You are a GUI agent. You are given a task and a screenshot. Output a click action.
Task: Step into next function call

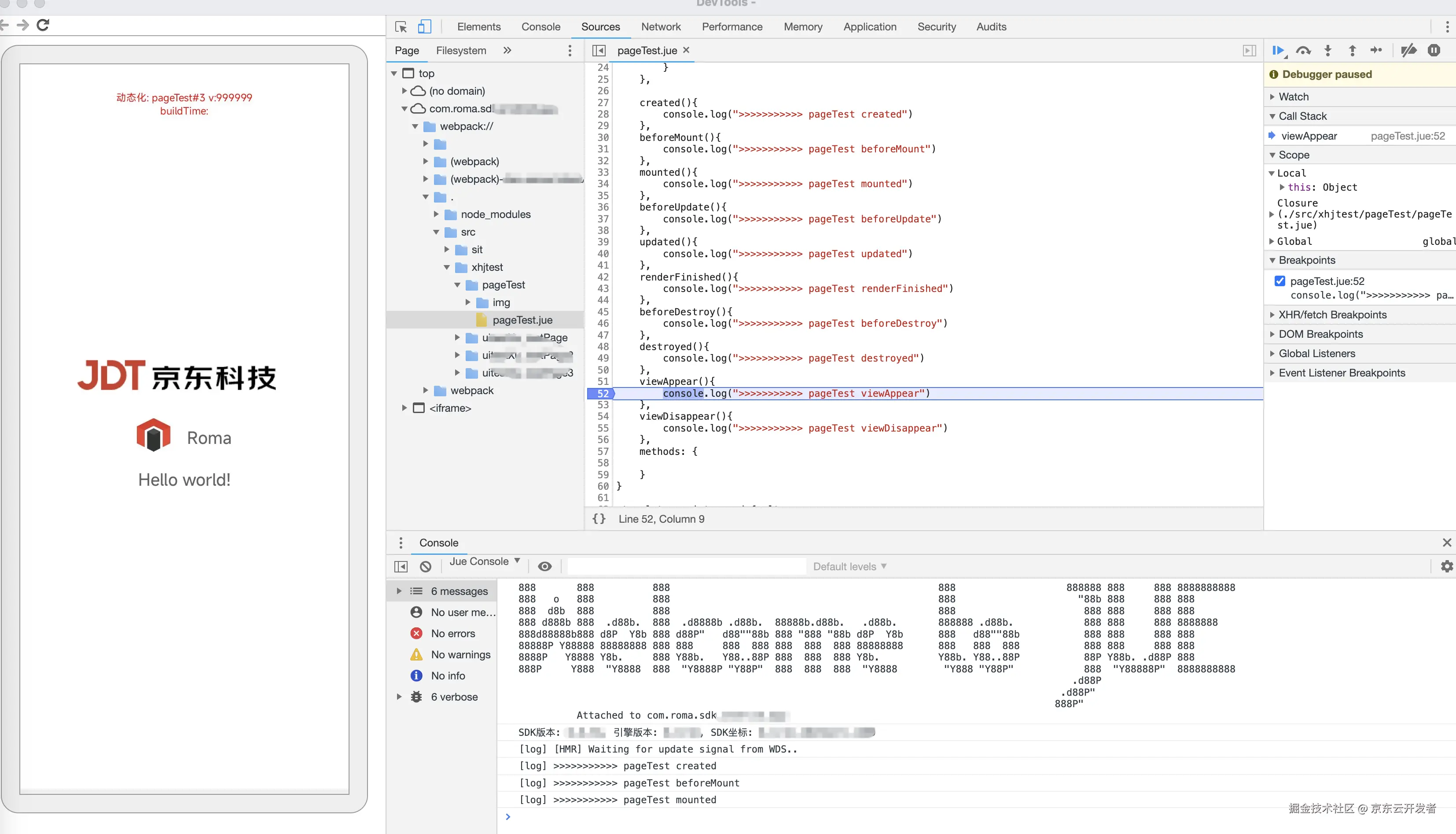point(1328,50)
